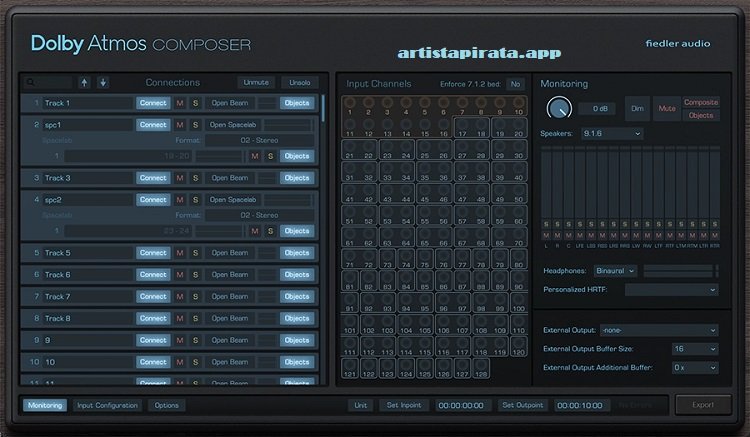
Task: Mute Track 5 connection
Action: click(180, 253)
